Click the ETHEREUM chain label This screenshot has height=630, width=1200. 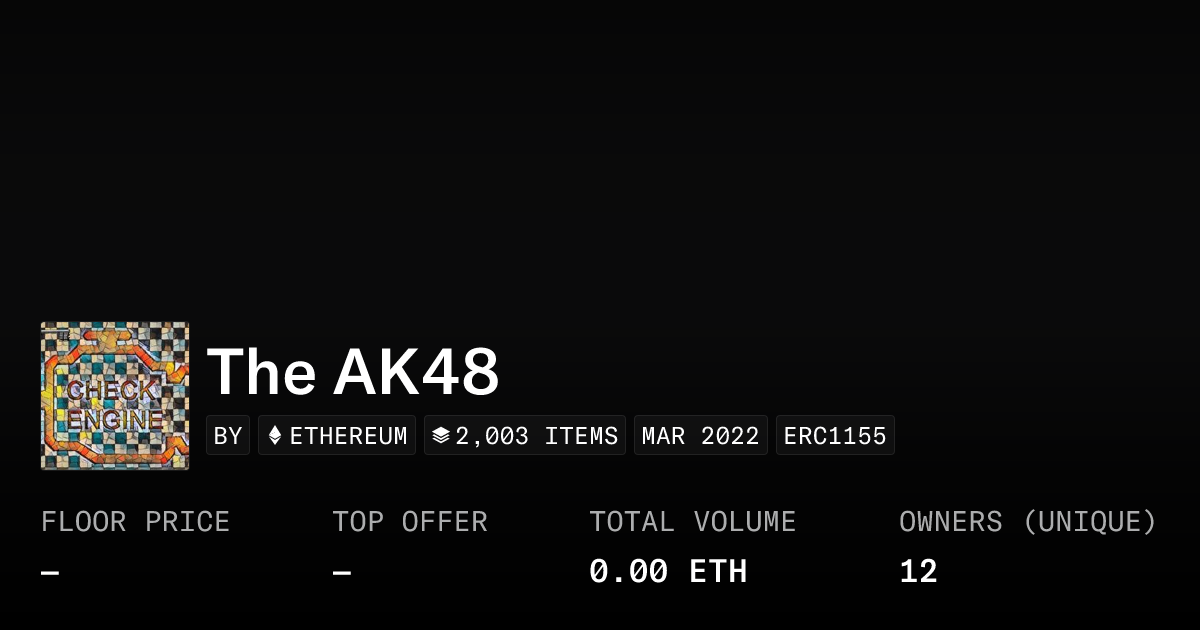348,436
